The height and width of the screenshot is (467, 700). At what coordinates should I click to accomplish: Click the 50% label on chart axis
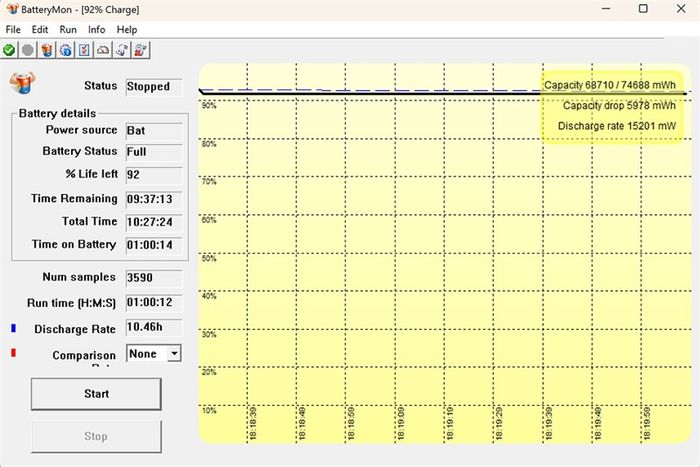tap(209, 259)
